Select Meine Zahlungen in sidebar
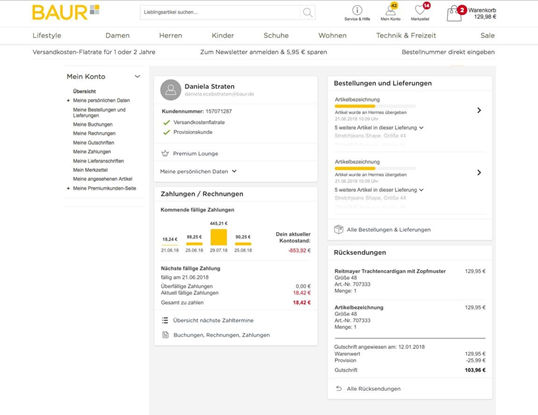Screen dimensions: 538x415 pos(92,152)
